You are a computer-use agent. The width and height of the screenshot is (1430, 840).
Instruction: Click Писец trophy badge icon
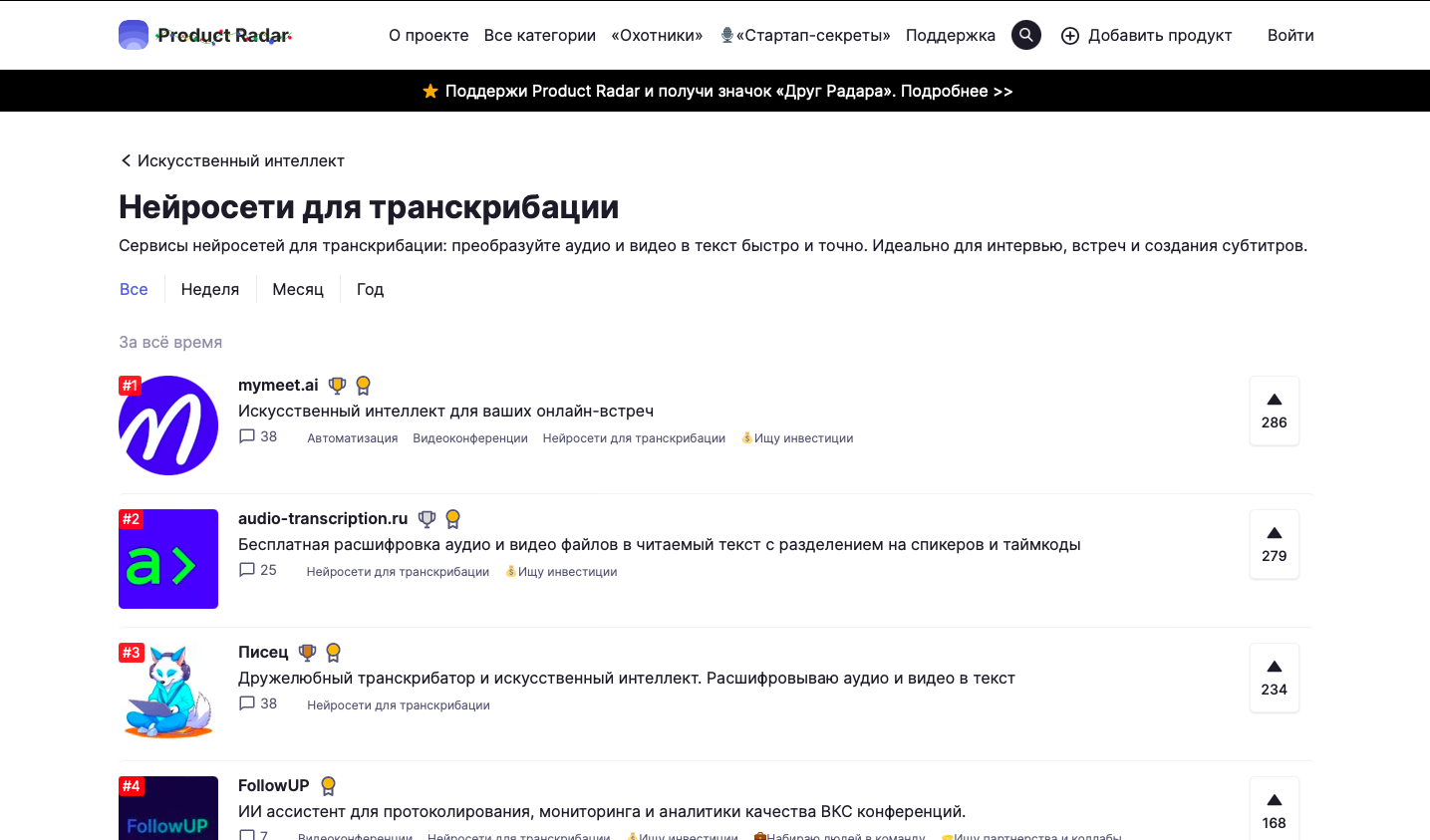click(307, 652)
